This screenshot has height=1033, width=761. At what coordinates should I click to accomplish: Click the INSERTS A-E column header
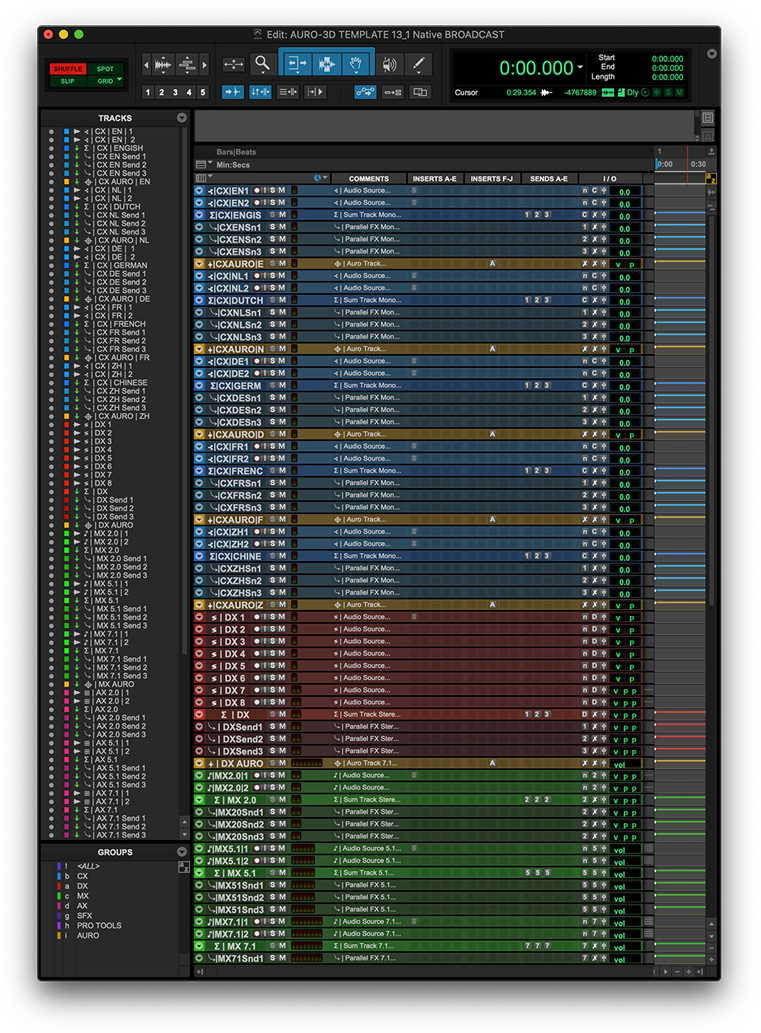tap(434, 178)
